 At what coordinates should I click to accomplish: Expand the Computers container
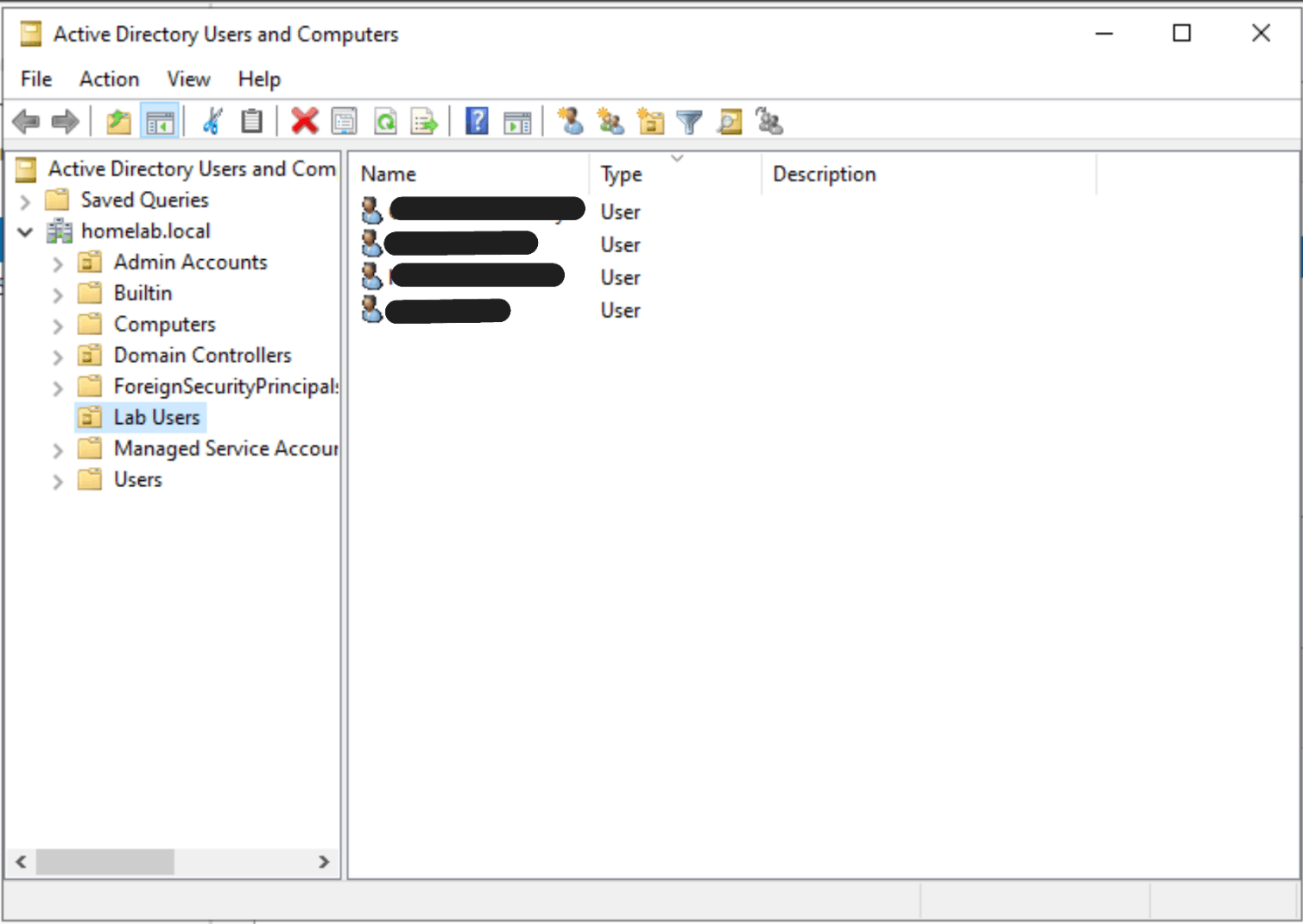pos(58,326)
